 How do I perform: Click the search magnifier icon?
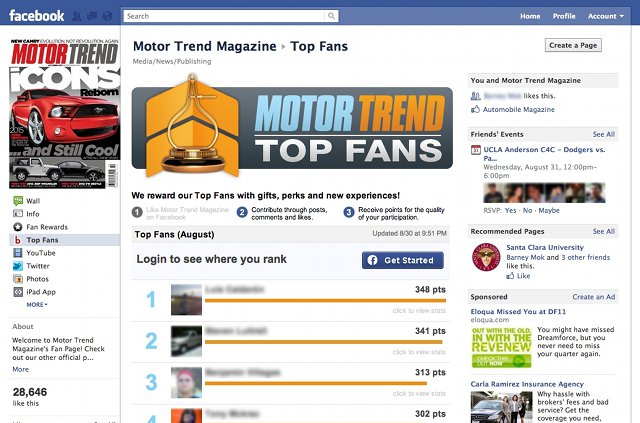pyautogui.click(x=331, y=16)
